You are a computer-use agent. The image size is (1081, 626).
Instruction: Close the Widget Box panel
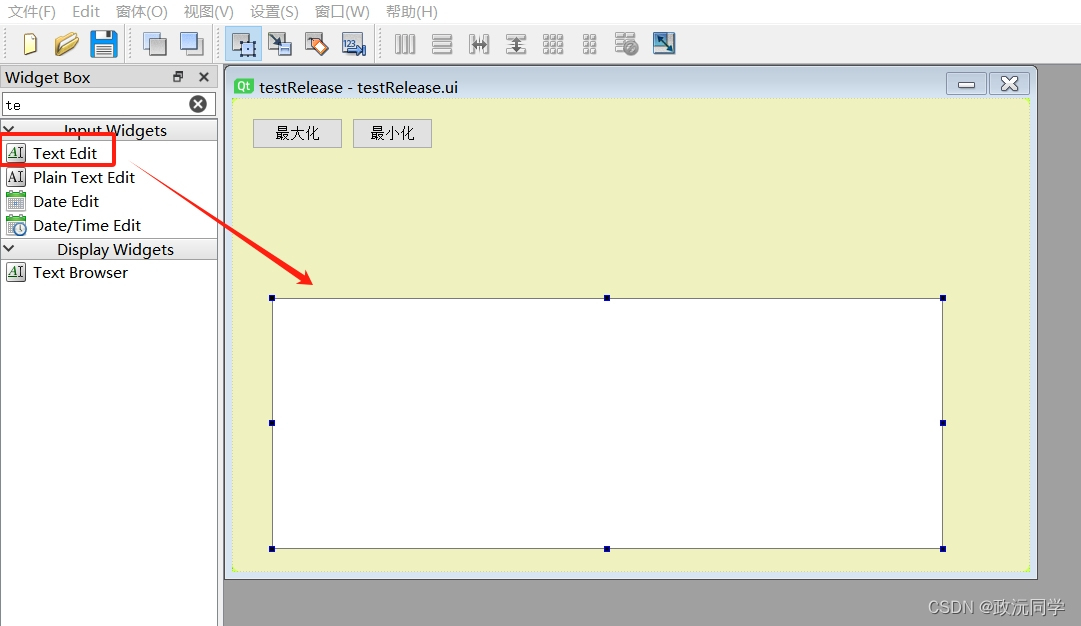click(x=203, y=77)
